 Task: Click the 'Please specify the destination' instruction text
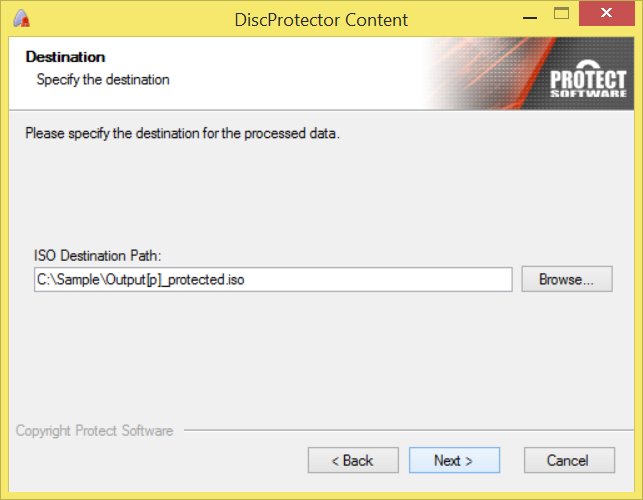182,134
